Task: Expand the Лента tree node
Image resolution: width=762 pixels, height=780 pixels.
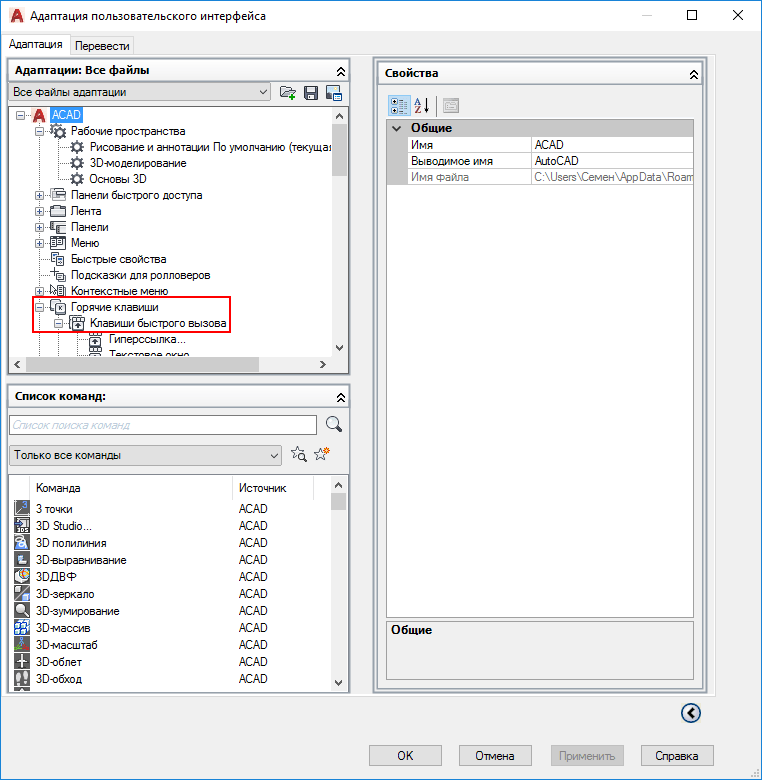Action: tap(40, 211)
